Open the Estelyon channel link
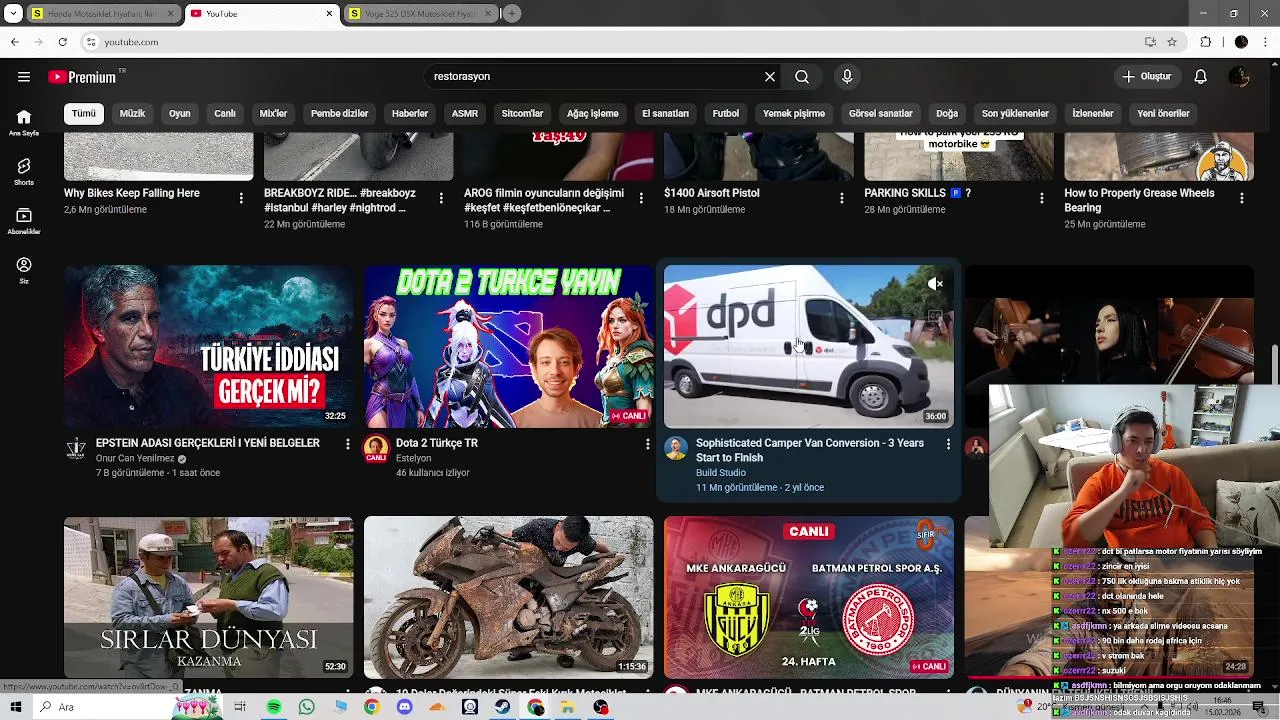Screen dimensions: 1280x720 (x=414, y=458)
